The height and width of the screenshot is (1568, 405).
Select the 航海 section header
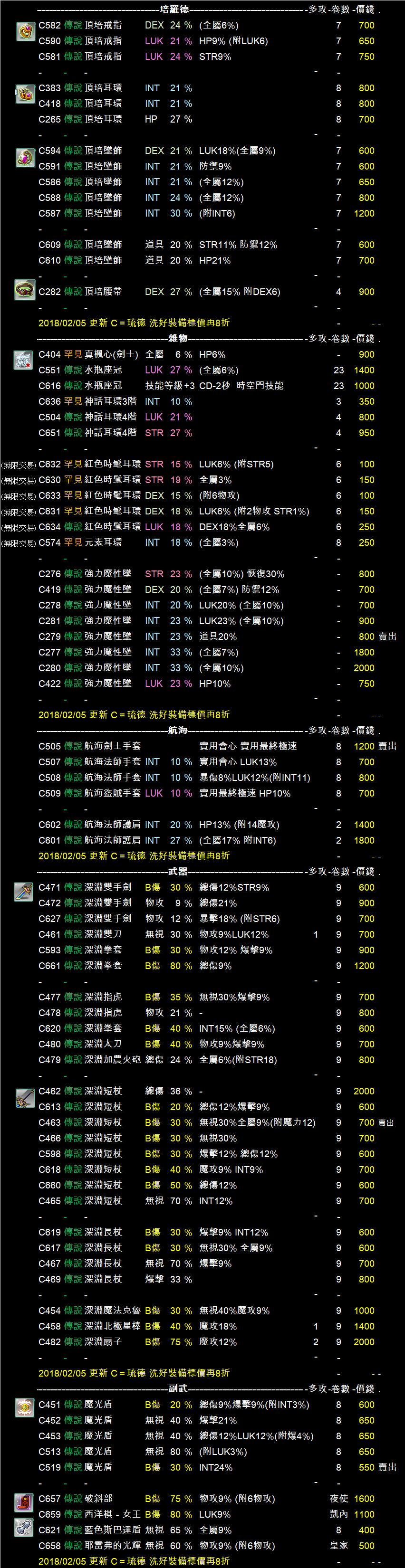177,730
